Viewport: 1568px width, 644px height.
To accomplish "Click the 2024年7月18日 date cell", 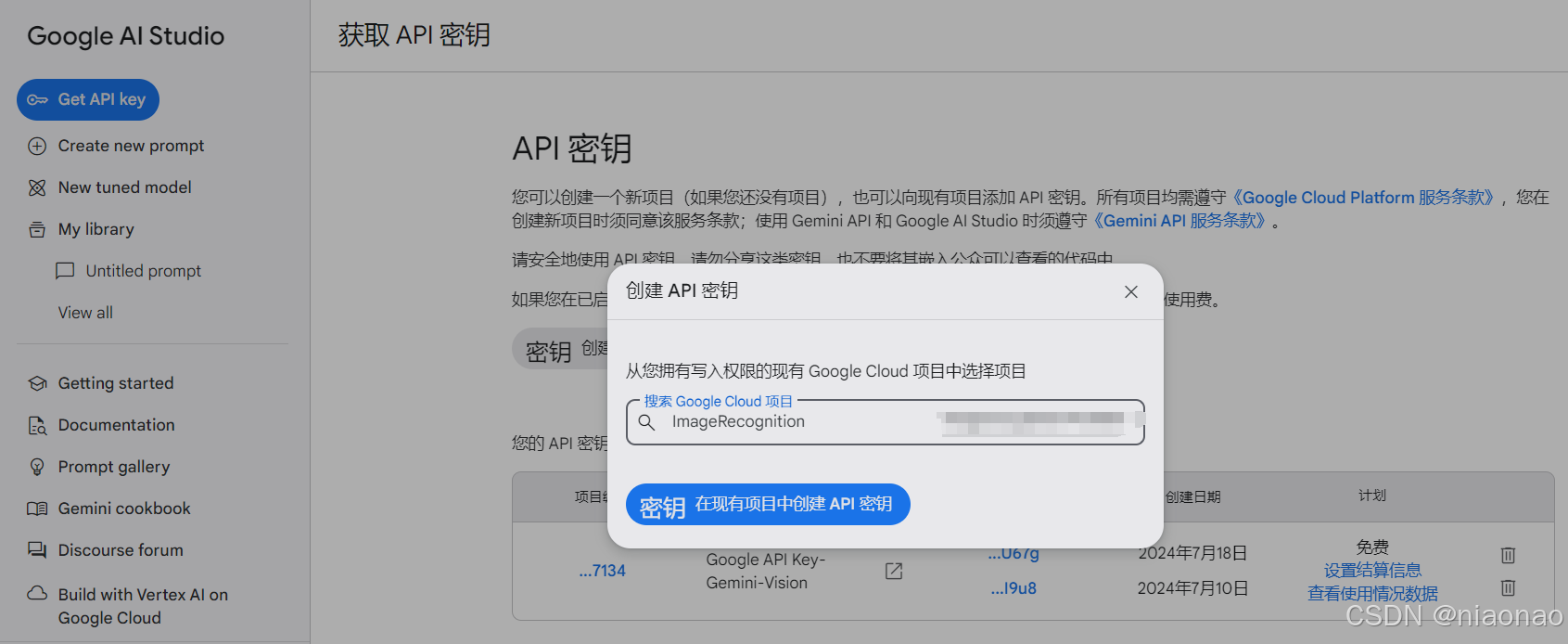I will 1192,553.
